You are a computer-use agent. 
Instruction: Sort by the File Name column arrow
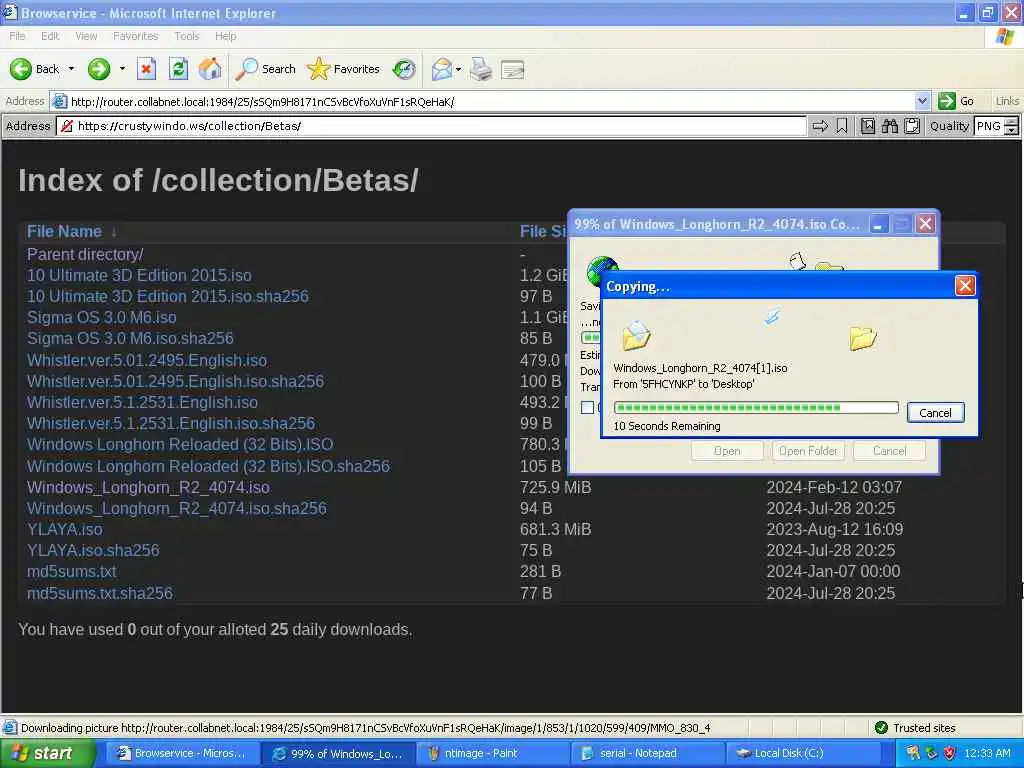[x=114, y=232]
